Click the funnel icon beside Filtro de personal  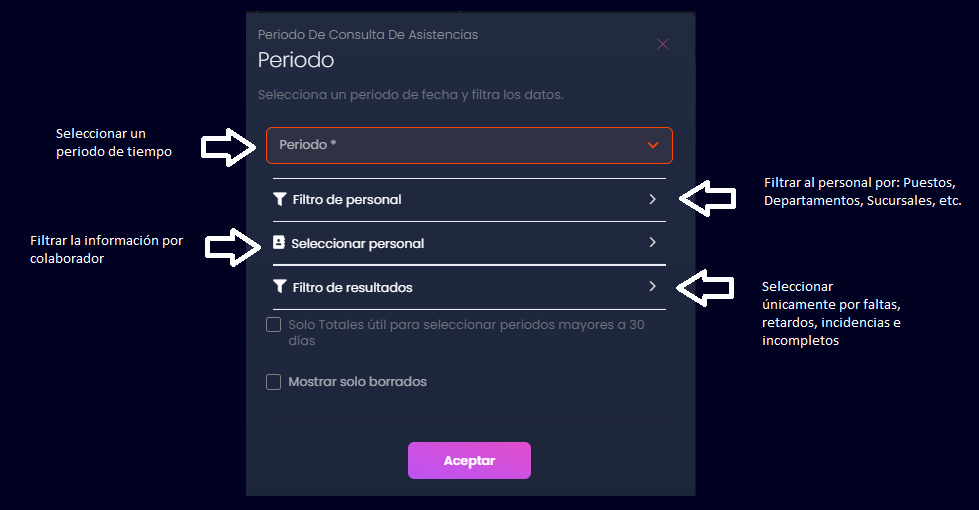[280, 199]
